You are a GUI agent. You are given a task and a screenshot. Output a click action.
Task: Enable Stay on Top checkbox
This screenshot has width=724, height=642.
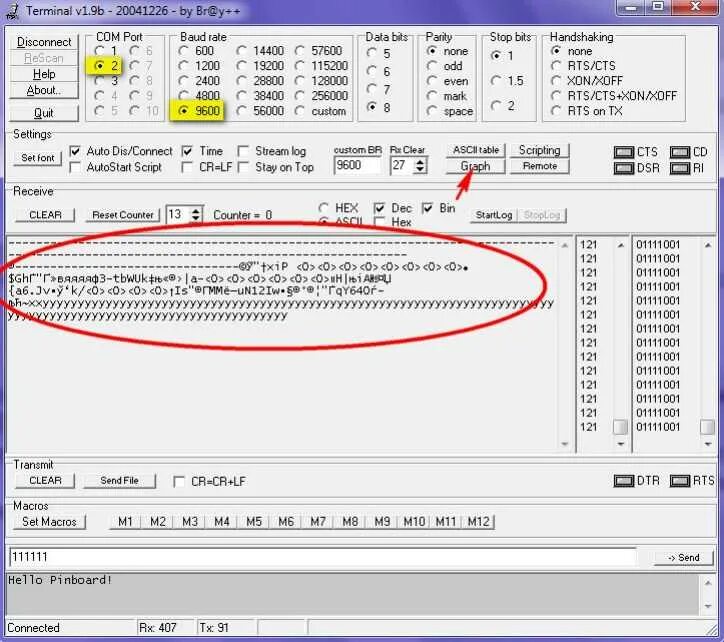243,167
